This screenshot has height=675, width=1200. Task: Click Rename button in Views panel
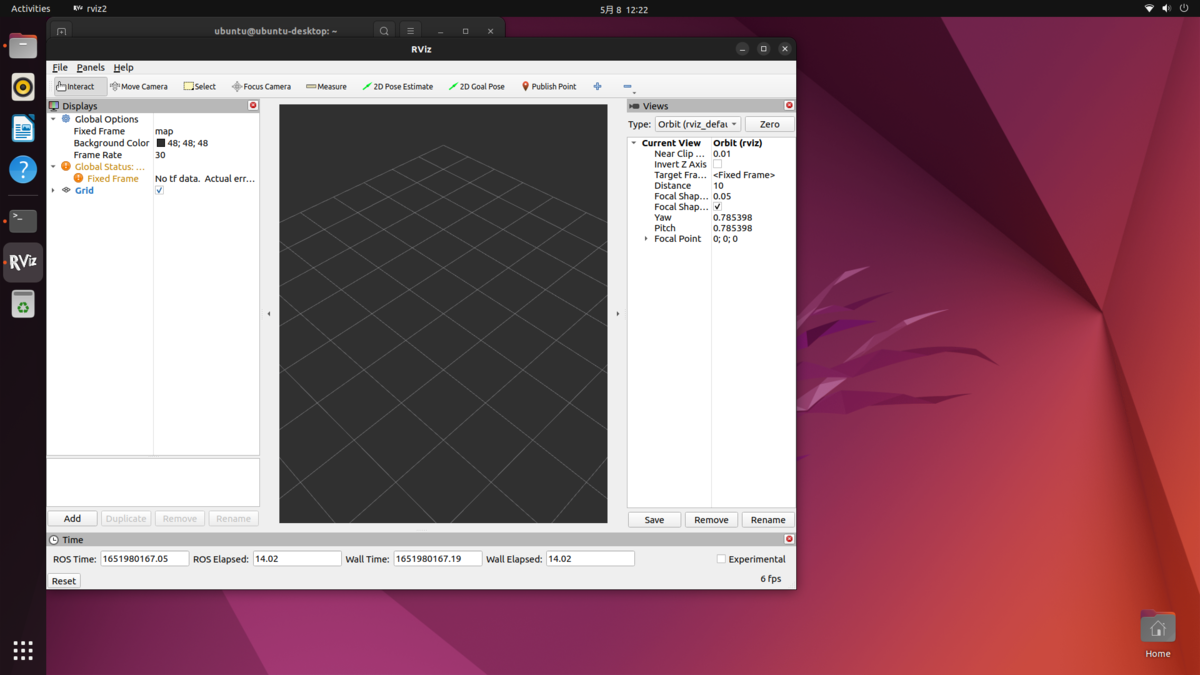pyautogui.click(x=768, y=520)
